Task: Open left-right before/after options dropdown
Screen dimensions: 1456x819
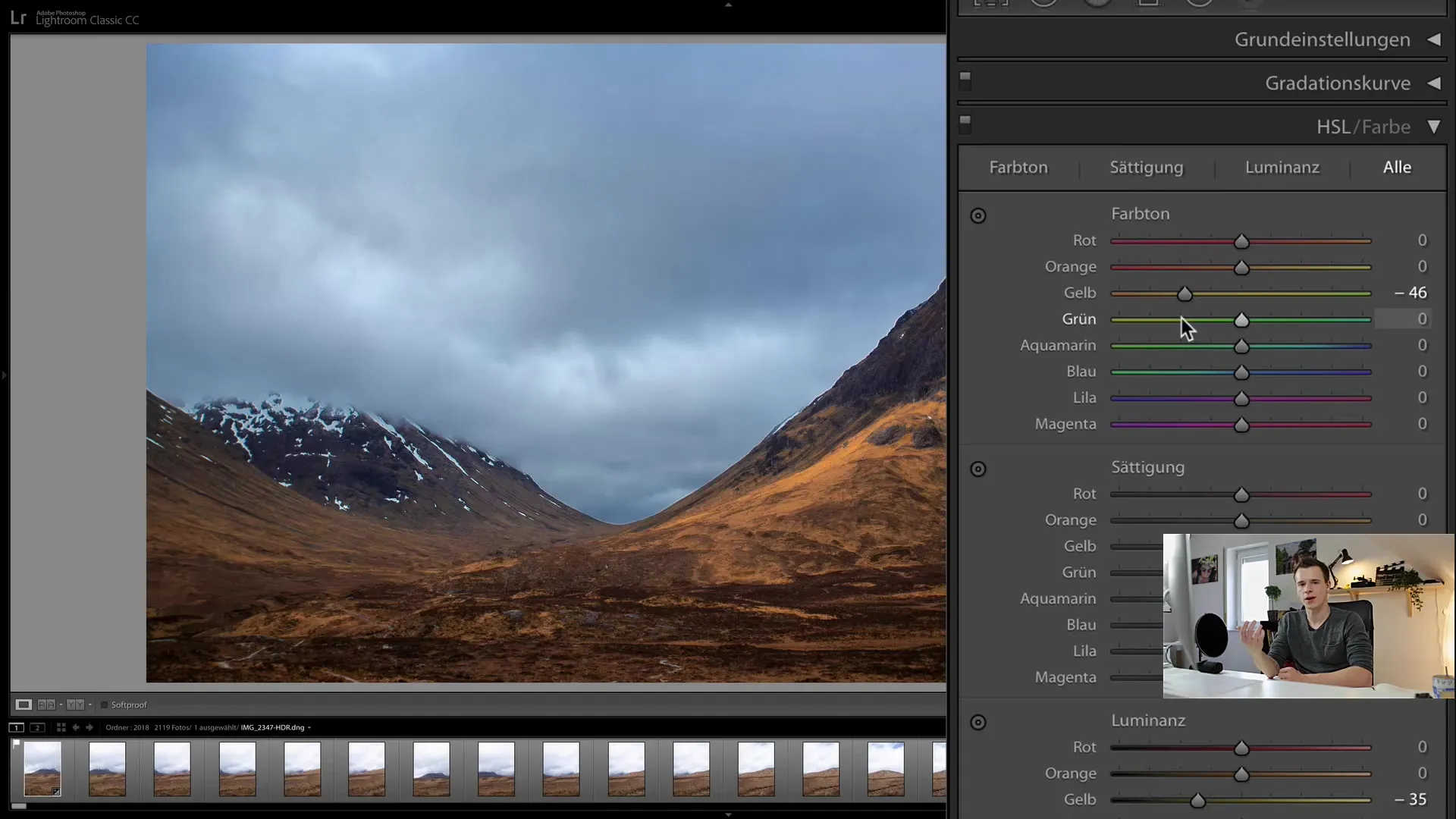Action: tap(61, 704)
